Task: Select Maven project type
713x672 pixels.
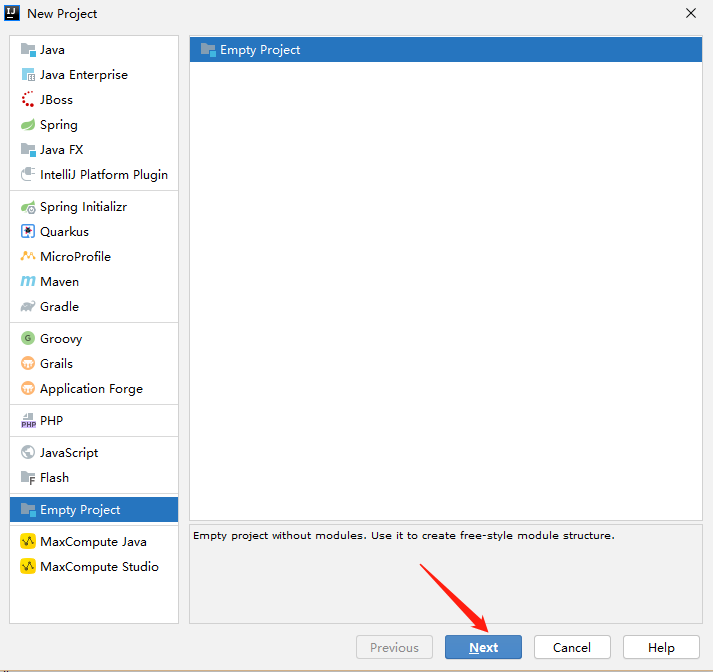Action: 94,281
